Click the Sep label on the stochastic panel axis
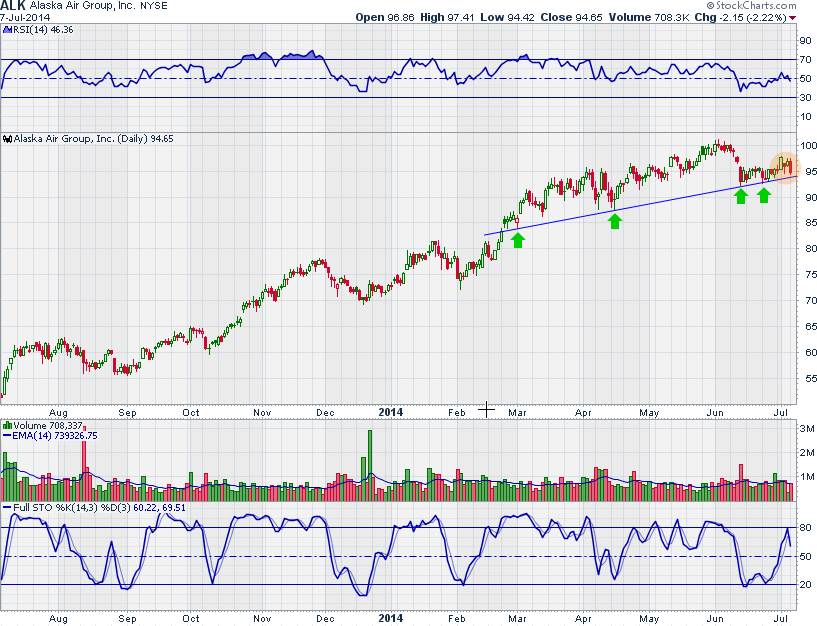This screenshot has width=817, height=626. 127,619
